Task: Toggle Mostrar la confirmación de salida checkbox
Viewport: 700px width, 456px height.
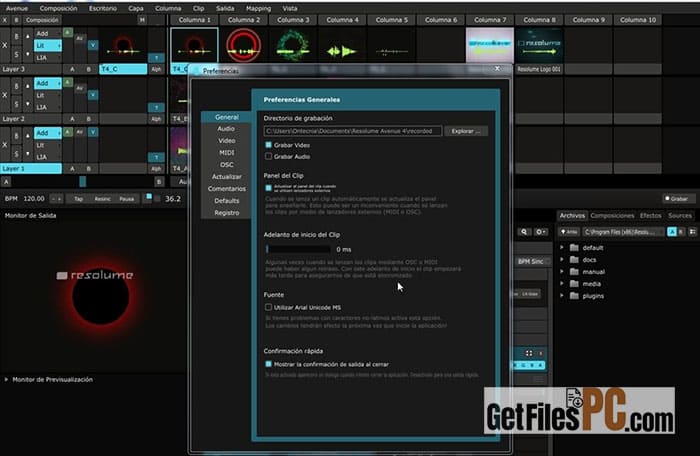Action: pyautogui.click(x=268, y=364)
